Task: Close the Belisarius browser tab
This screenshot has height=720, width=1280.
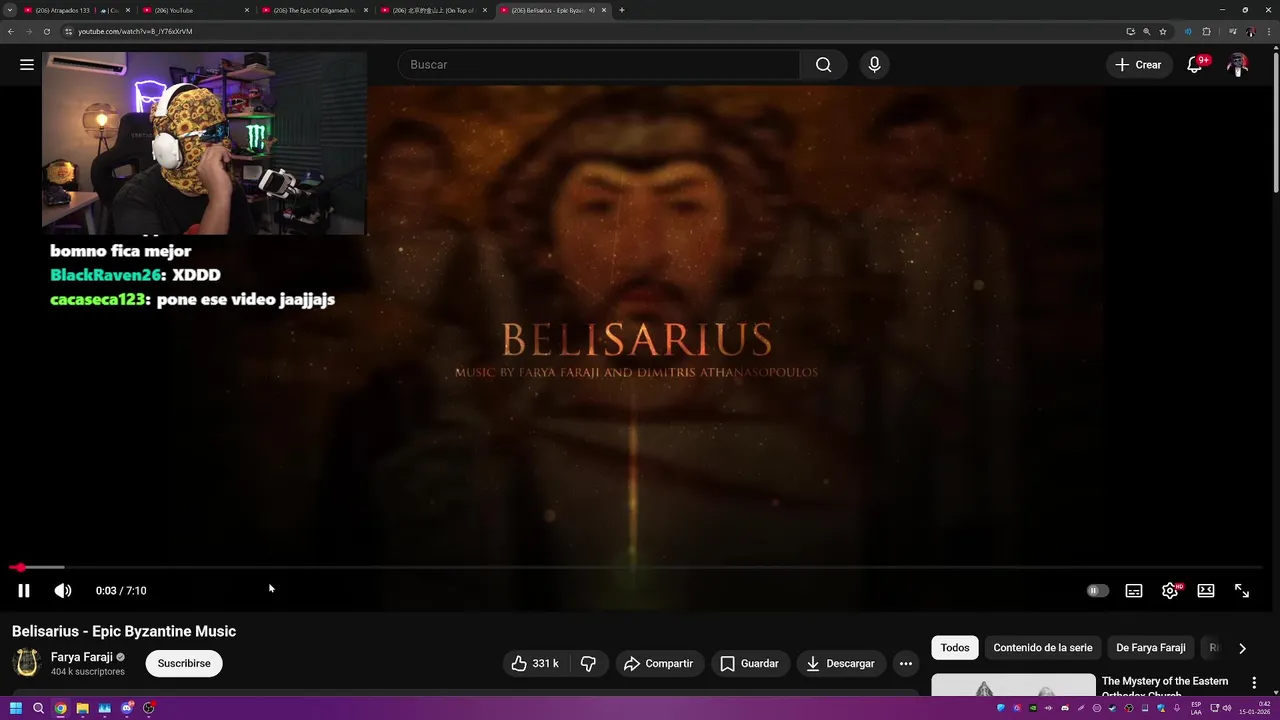Action: 604,10
